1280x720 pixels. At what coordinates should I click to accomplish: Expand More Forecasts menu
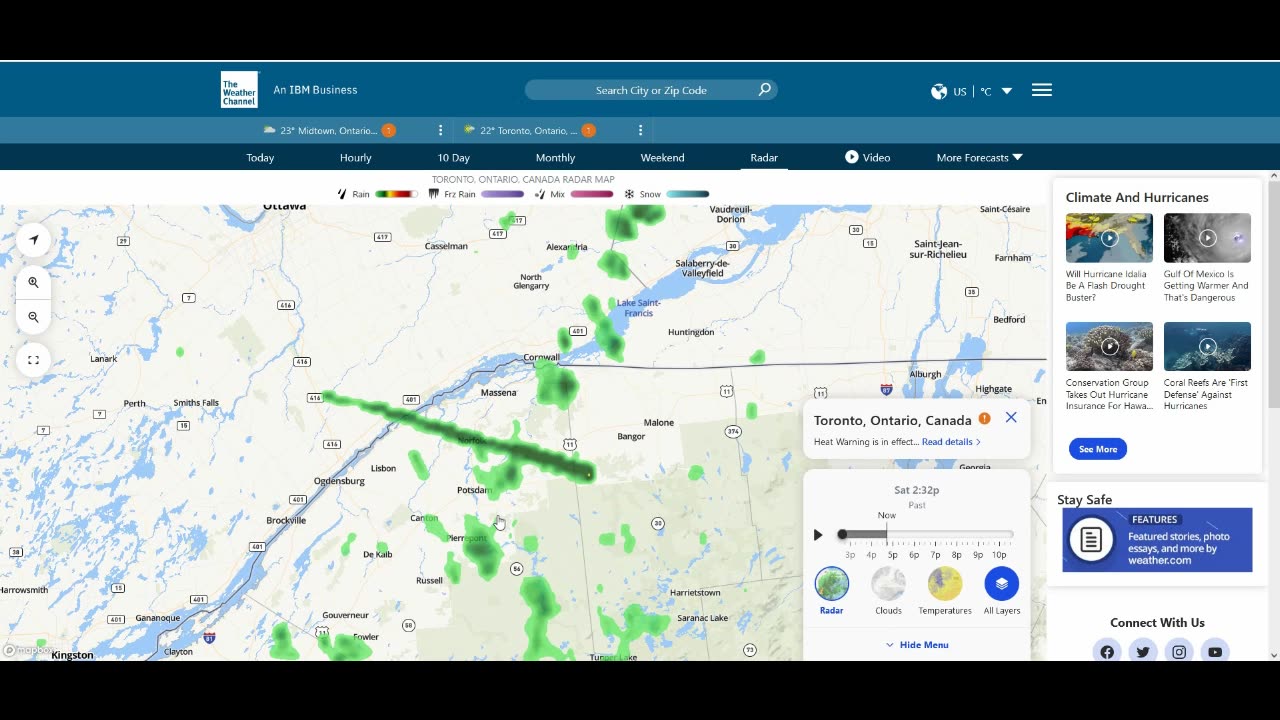(979, 157)
